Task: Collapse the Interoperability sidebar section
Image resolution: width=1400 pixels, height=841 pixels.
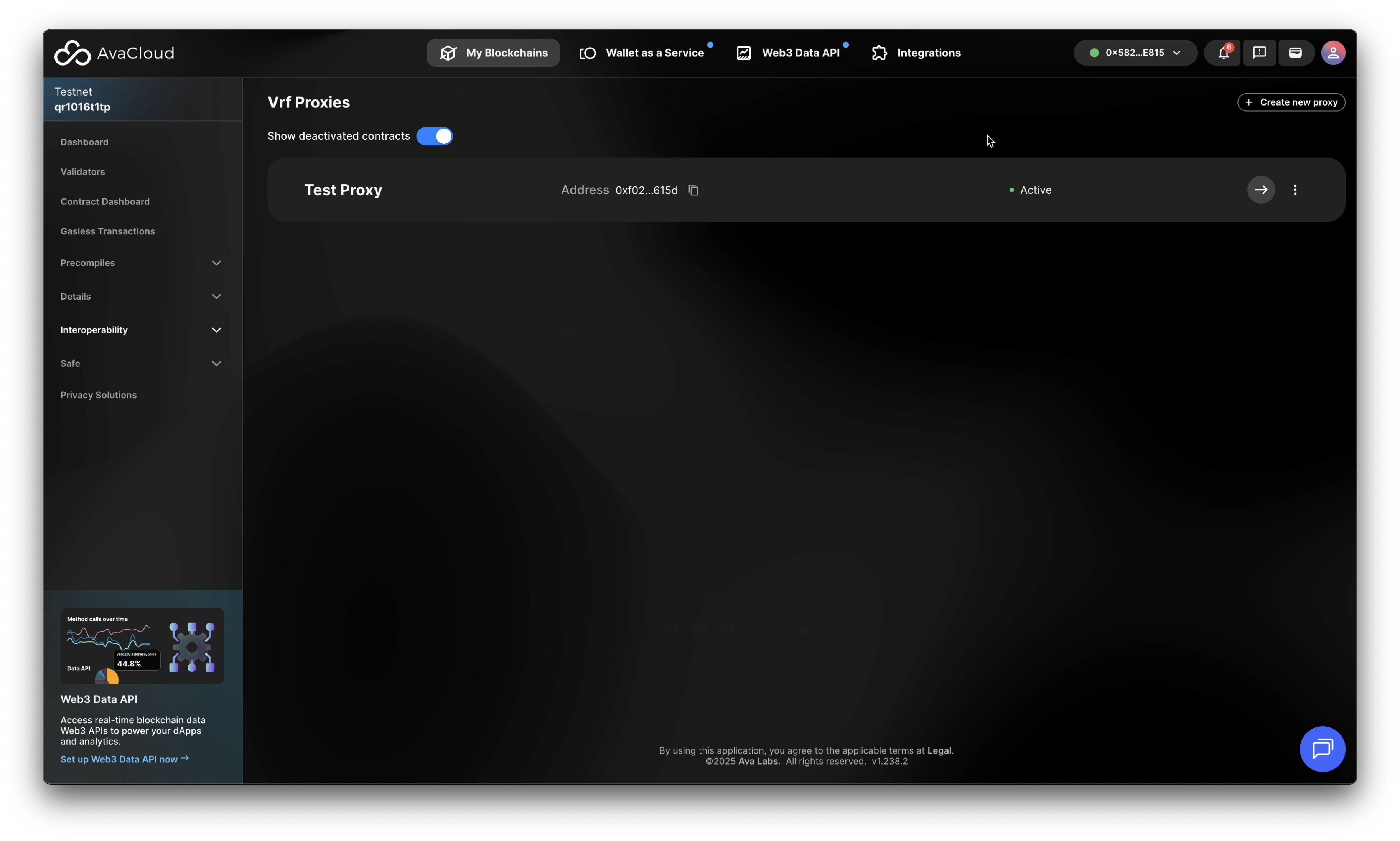Action: click(140, 330)
